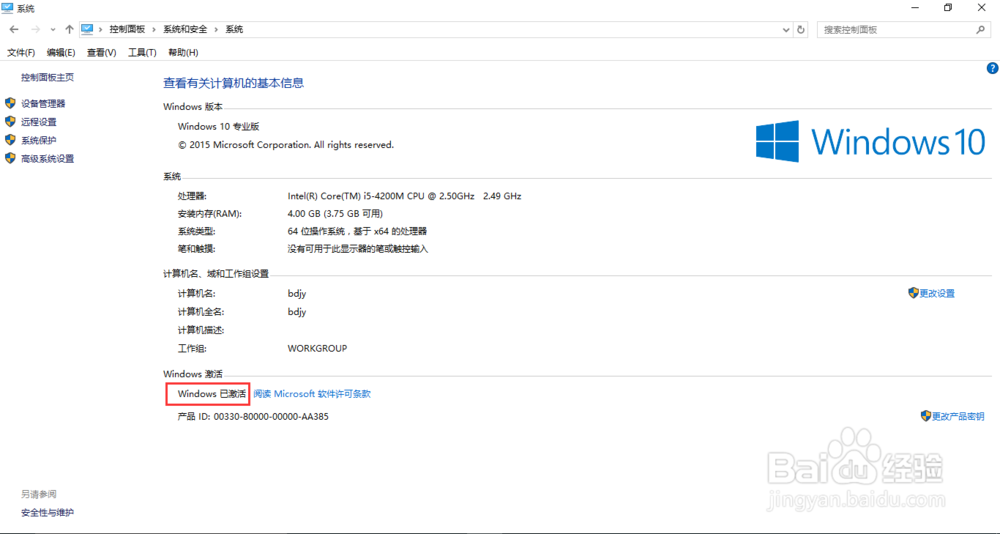The height and width of the screenshot is (534, 1000).
Task: Select 控制面板 in the breadcrumb path
Action: pos(127,29)
